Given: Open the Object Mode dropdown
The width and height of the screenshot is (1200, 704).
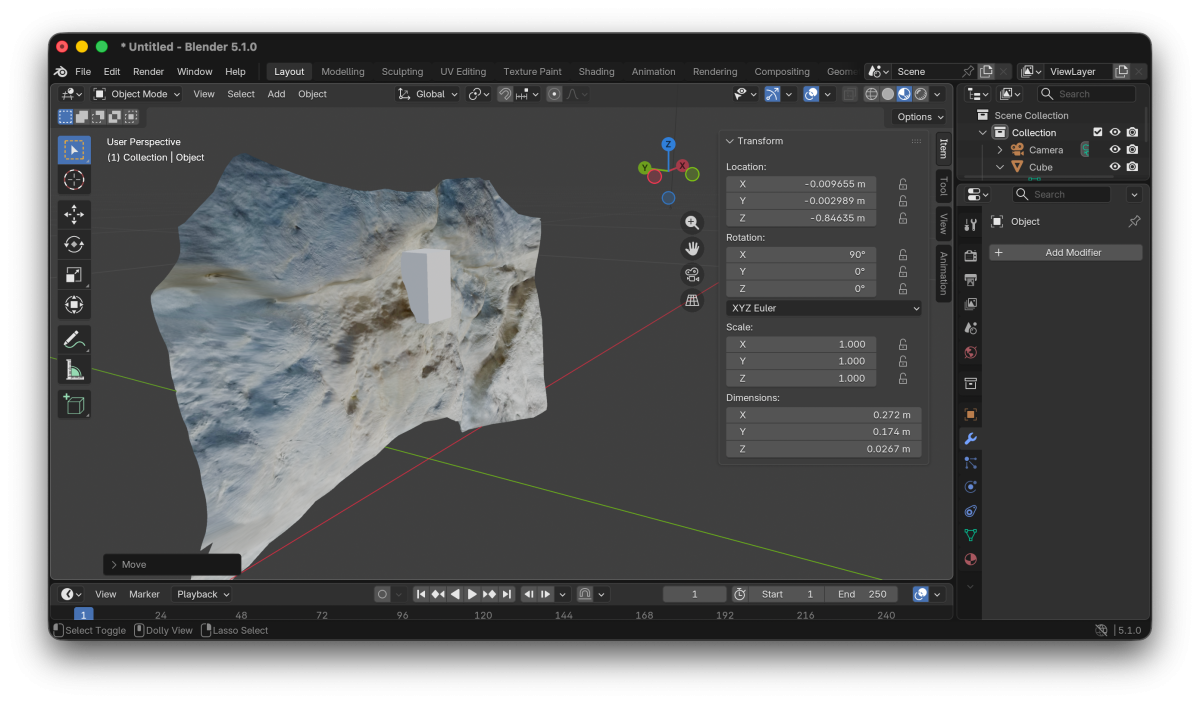Looking at the screenshot, I should coord(137,94).
